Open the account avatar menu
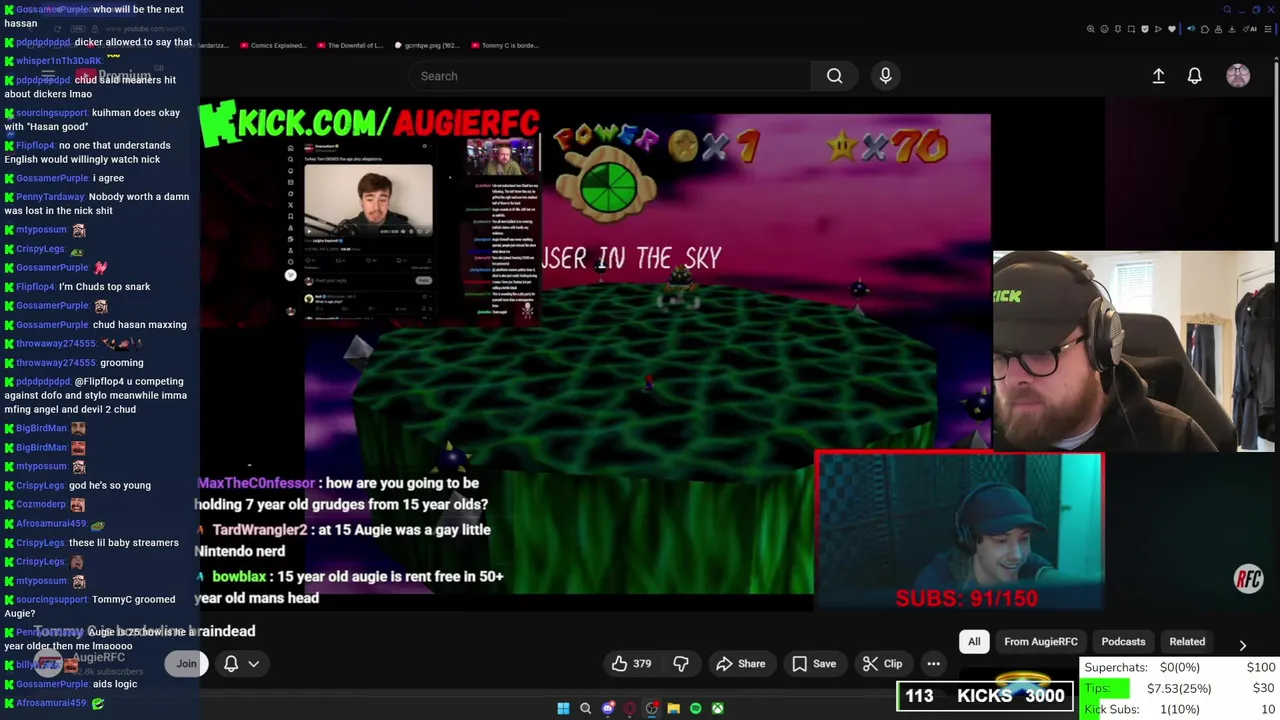This screenshot has width=1280, height=720. coord(1238,76)
